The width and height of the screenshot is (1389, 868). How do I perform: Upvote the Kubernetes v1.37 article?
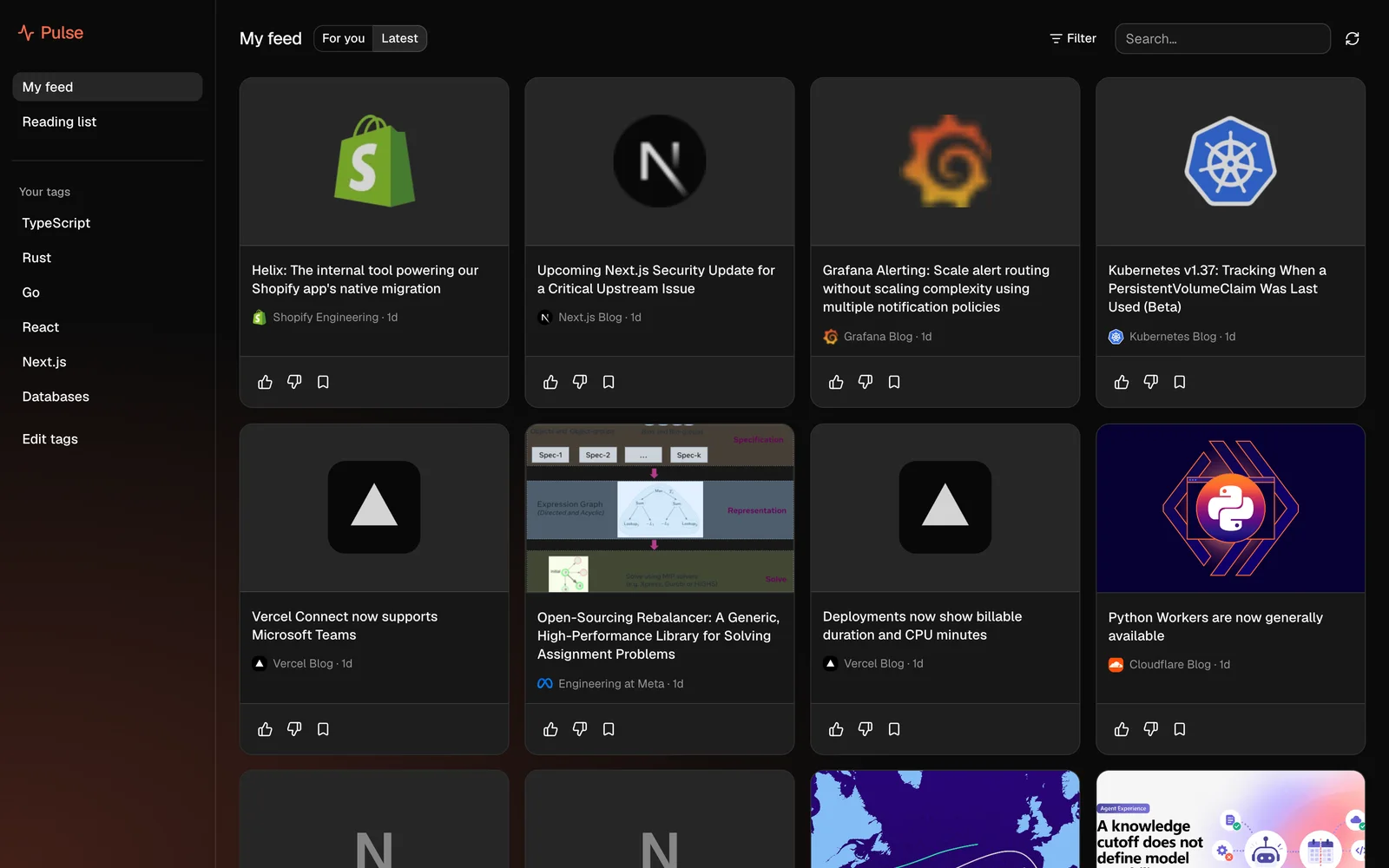click(x=1122, y=382)
